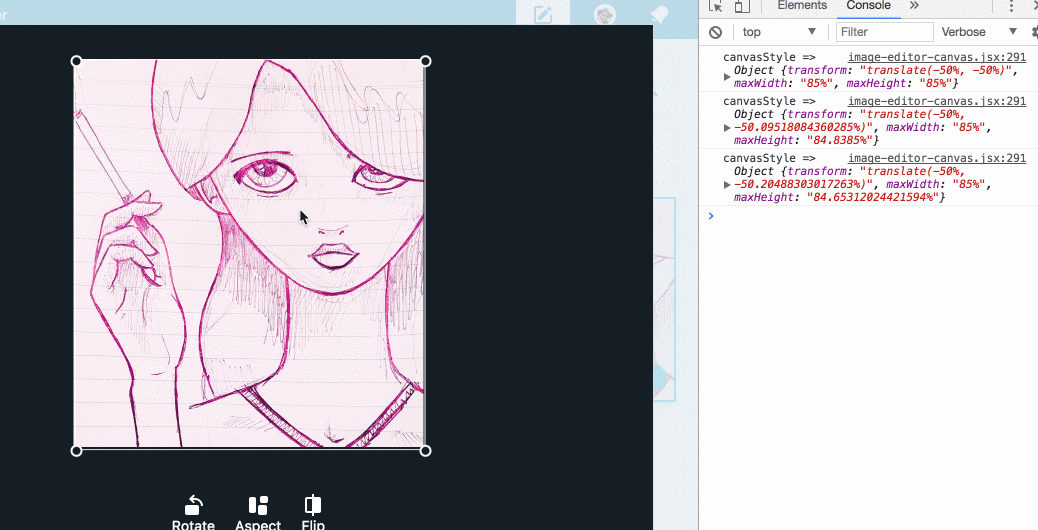Switch to the Console tab
Screen dimensions: 1038x530
click(869, 6)
